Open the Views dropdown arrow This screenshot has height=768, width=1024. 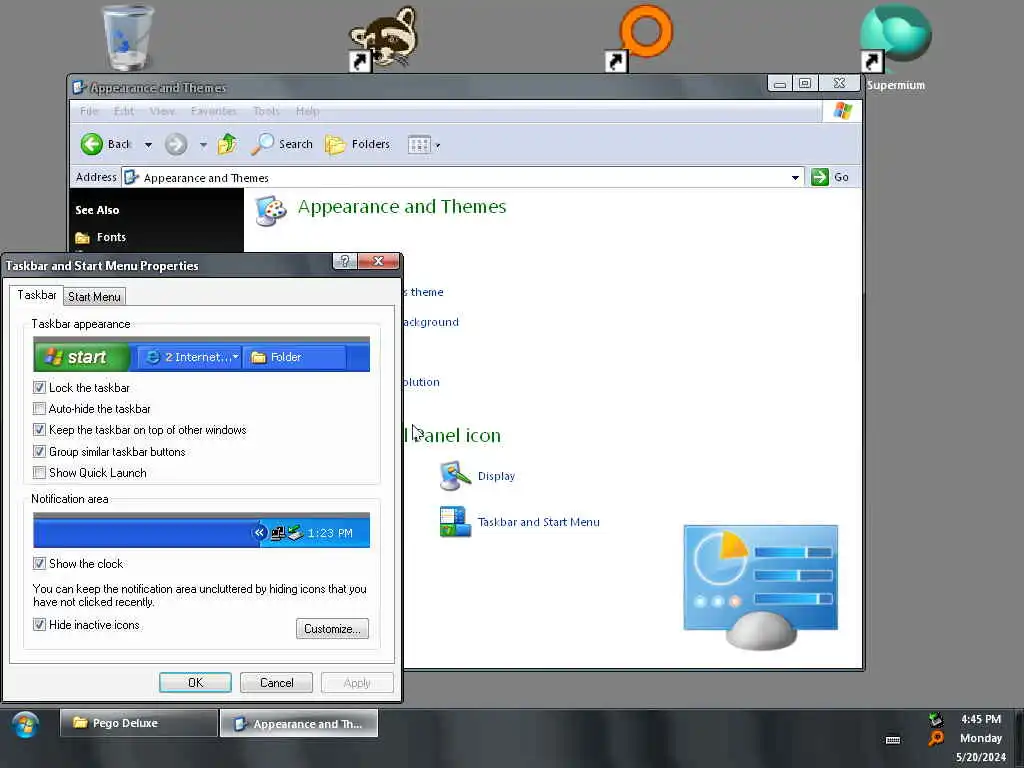(x=438, y=145)
